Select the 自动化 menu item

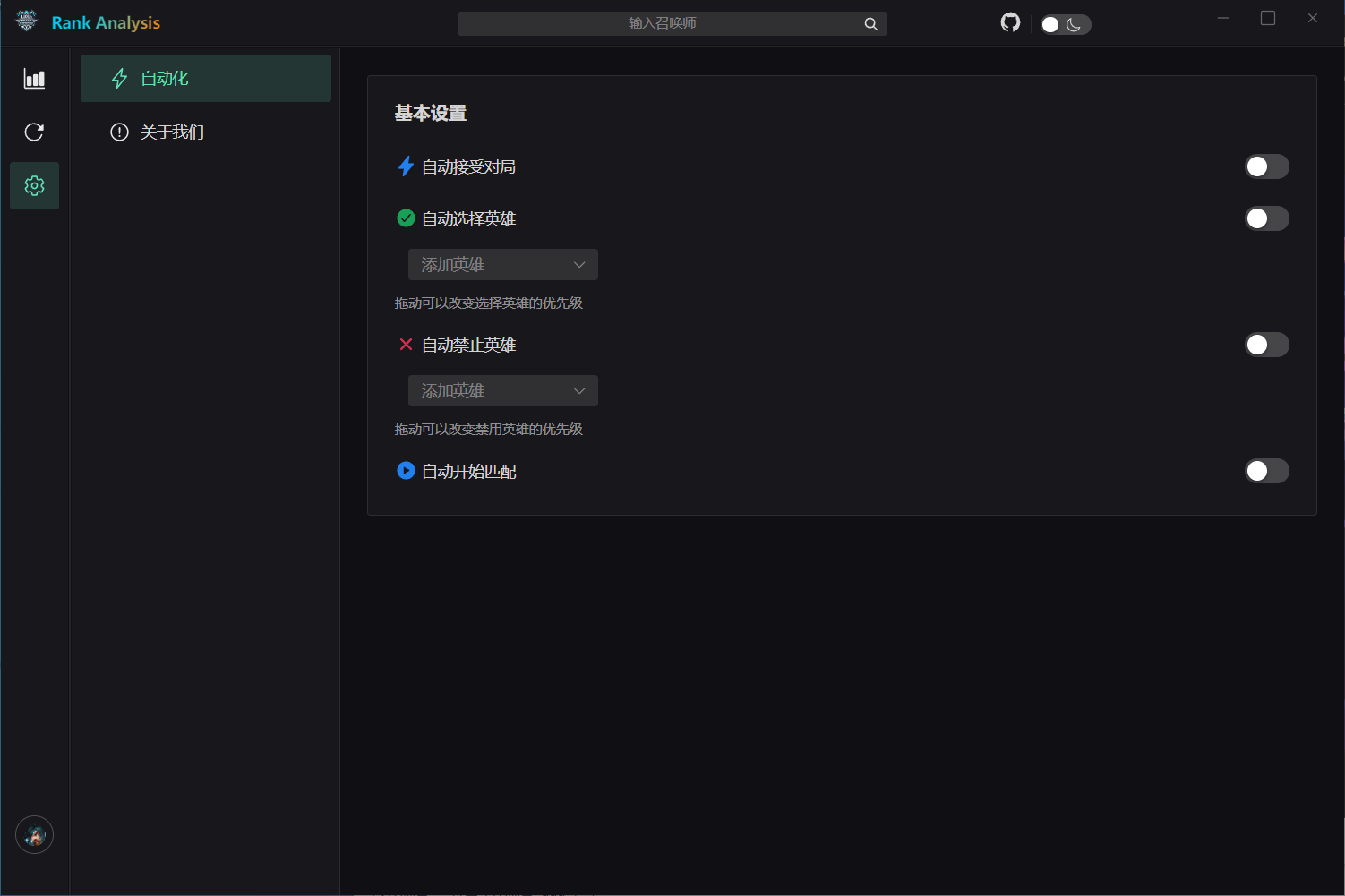coord(205,79)
